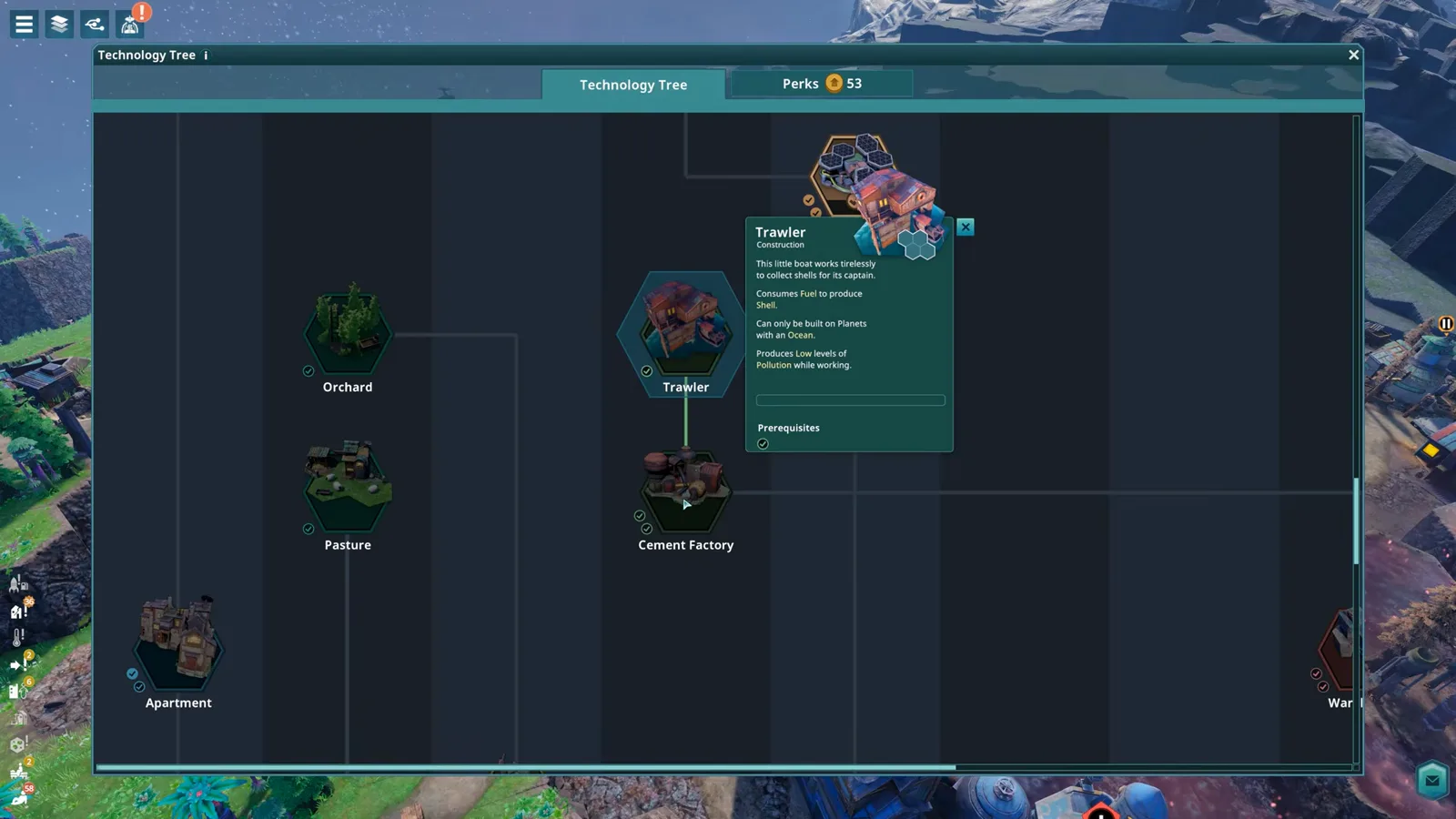Click the Trawler research progress bar
This screenshot has height=819, width=1456.
coord(850,400)
